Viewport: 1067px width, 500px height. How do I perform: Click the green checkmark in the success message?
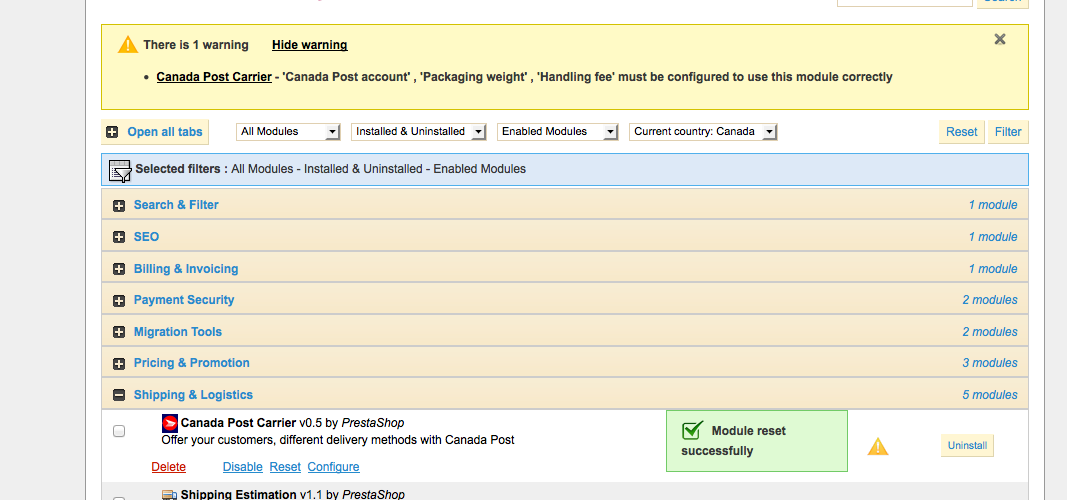coord(692,430)
